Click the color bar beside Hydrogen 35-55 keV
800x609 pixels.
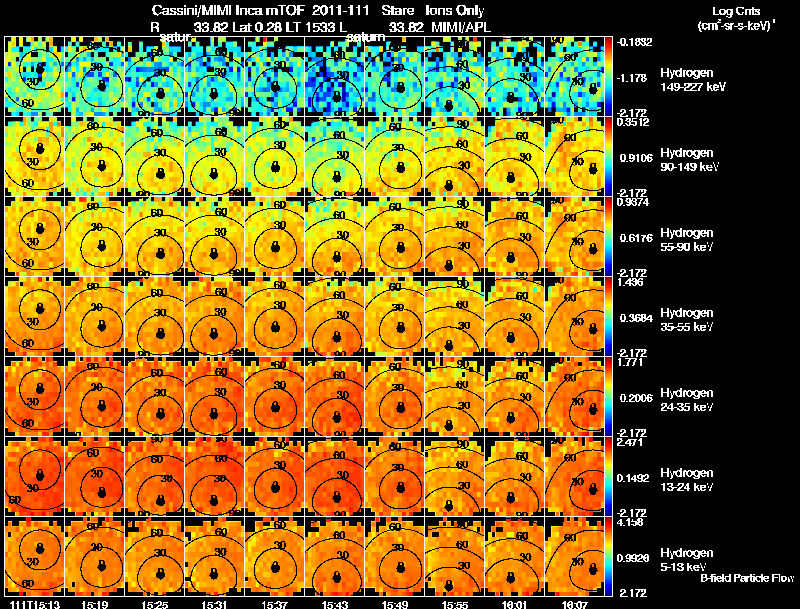tap(608, 316)
